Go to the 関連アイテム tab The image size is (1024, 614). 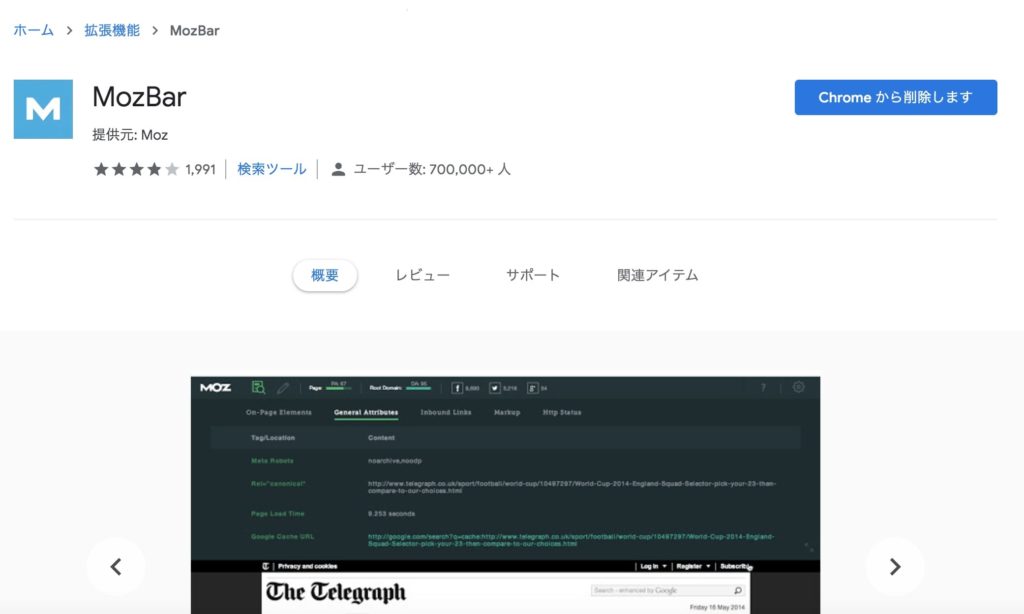point(658,276)
